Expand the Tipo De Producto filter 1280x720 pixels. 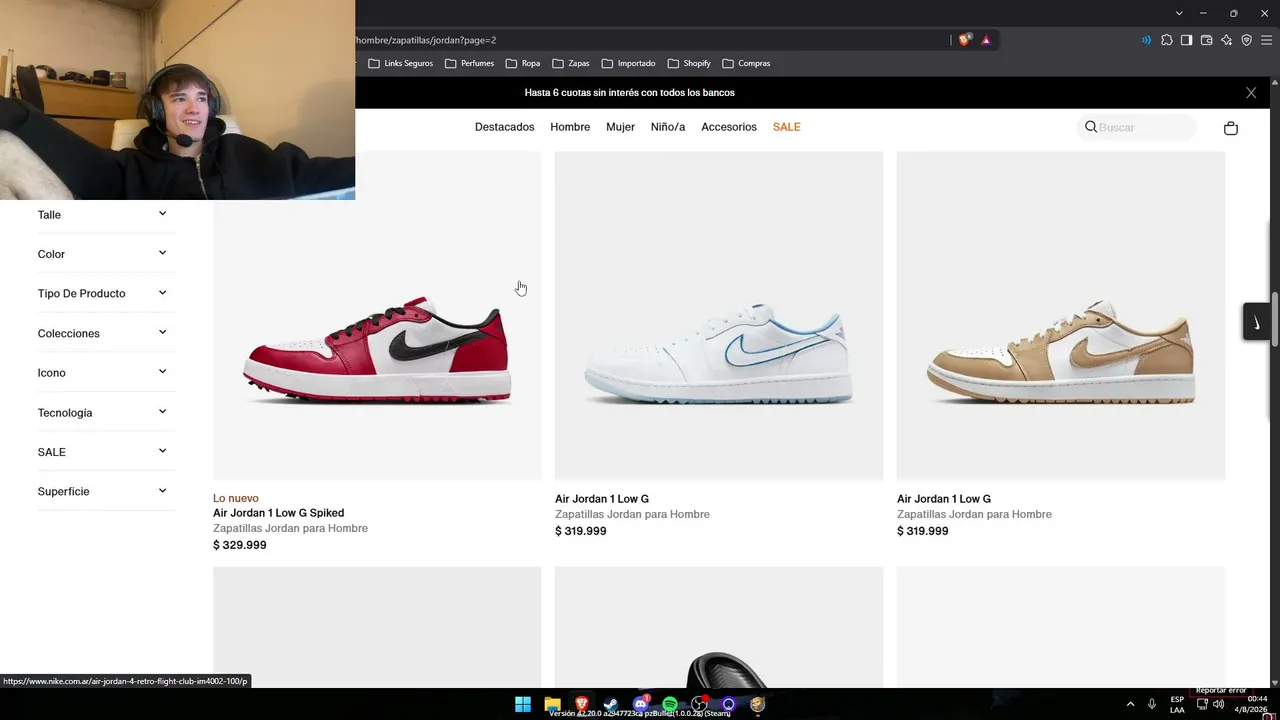click(x=106, y=293)
